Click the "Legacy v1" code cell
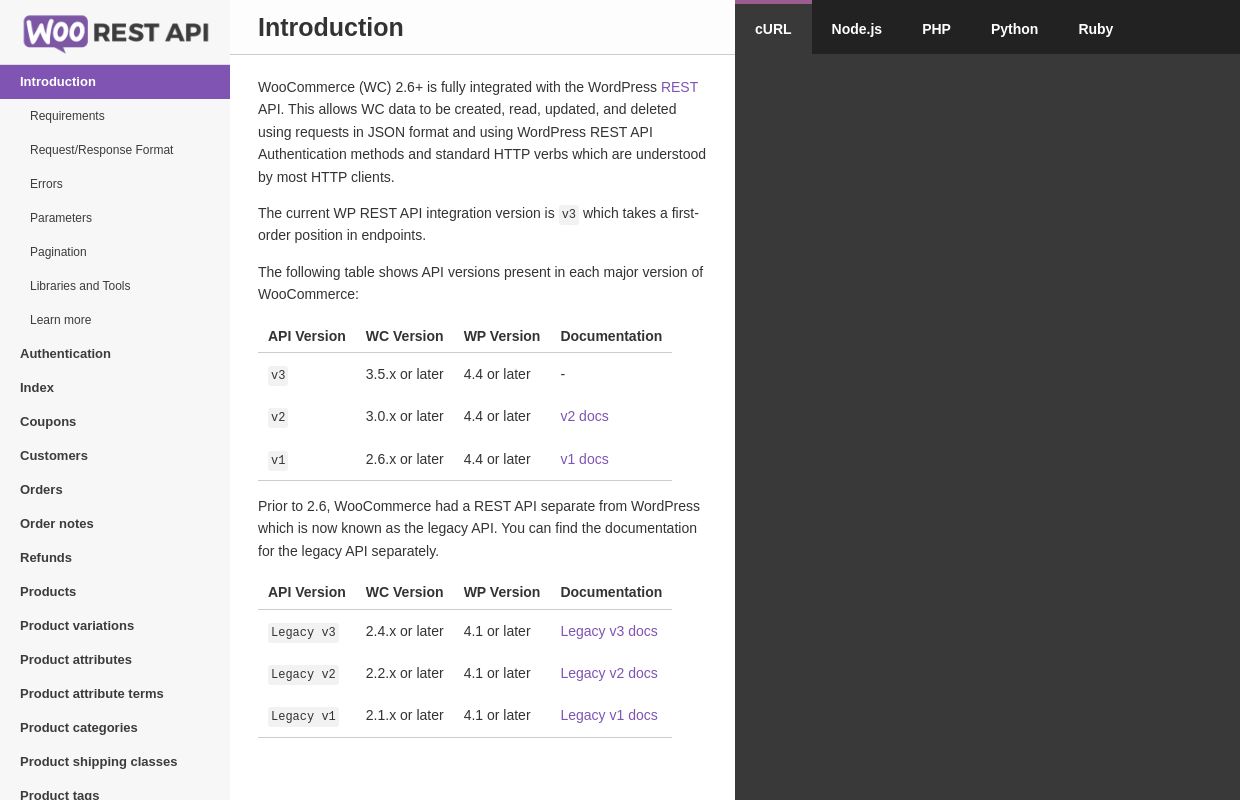Image resolution: width=1240 pixels, height=800 pixels. pos(303,717)
